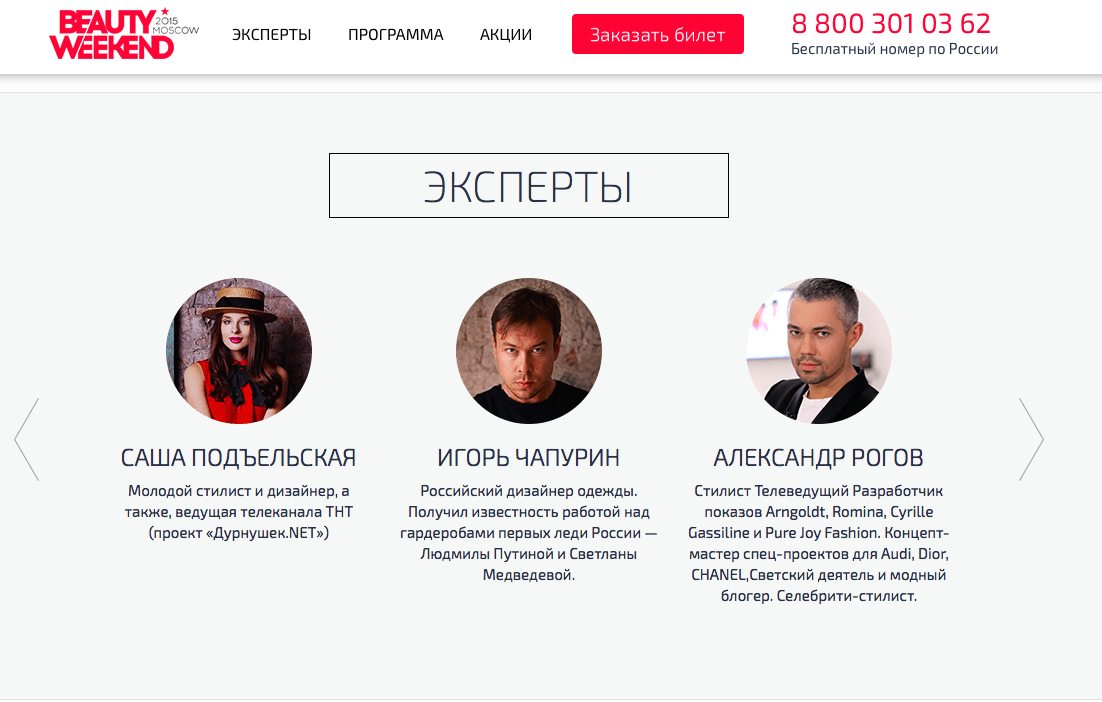
Task: Call the 8 800 301 03 62 number
Action: tap(890, 24)
